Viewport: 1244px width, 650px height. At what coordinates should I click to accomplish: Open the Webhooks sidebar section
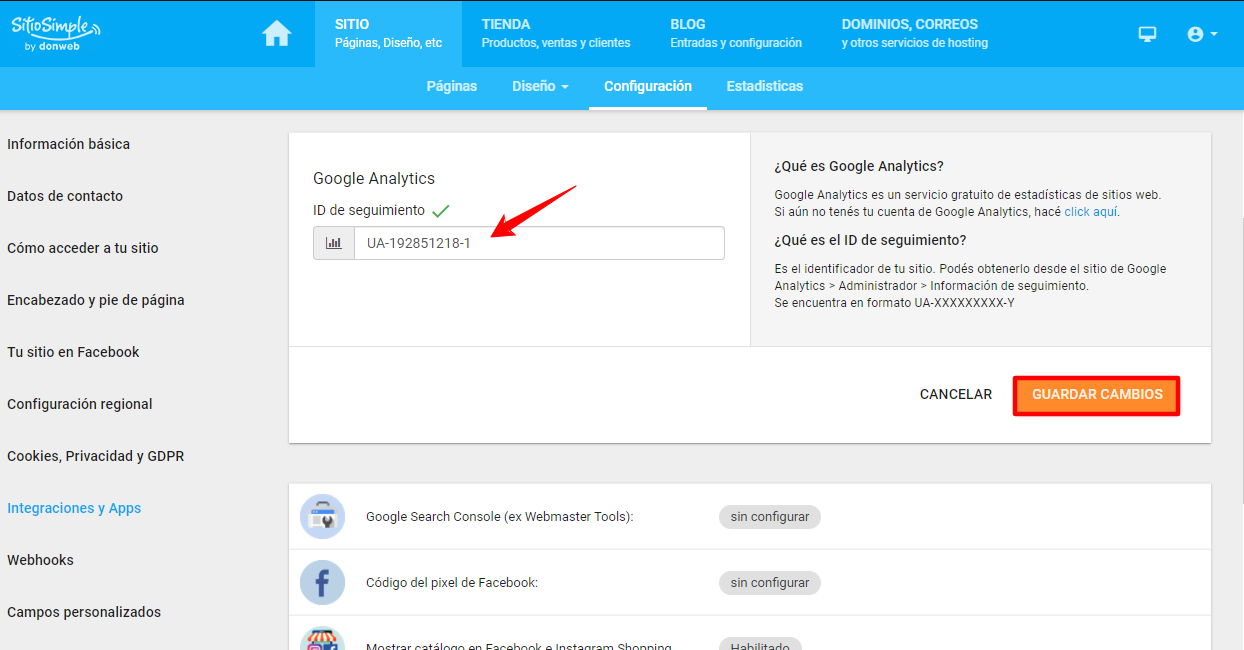(40, 560)
